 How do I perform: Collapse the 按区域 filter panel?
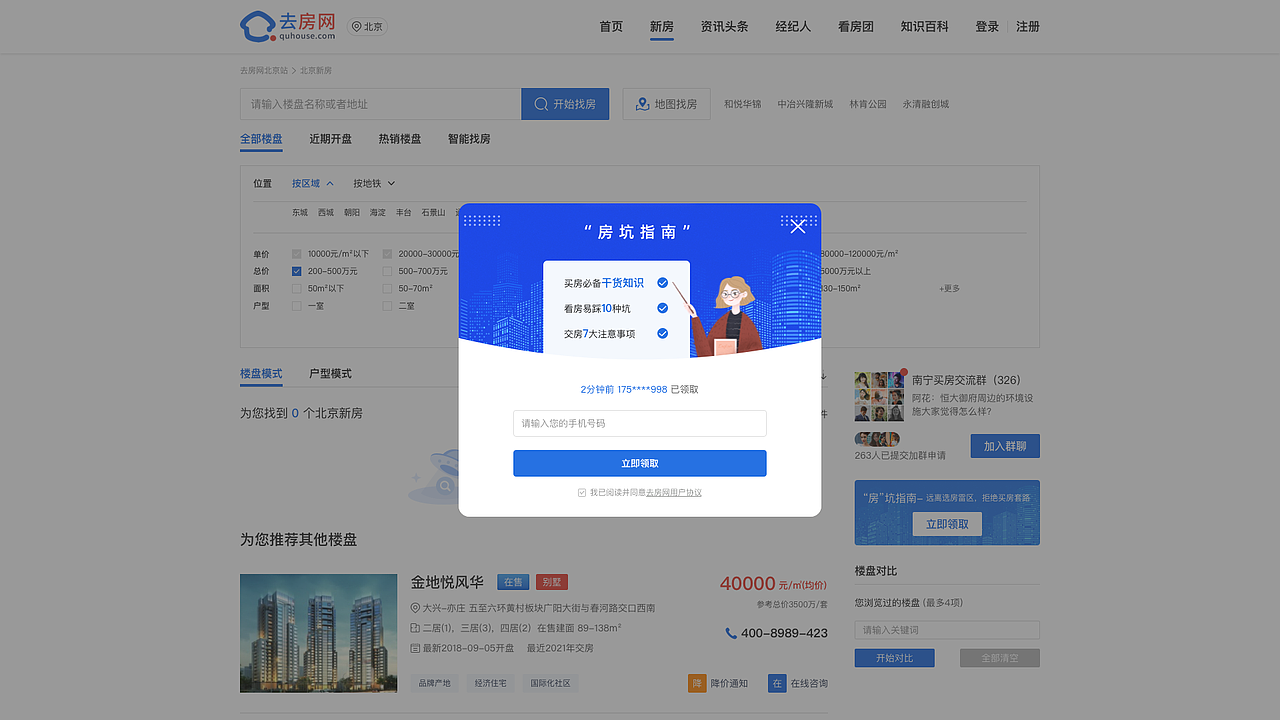pyautogui.click(x=310, y=183)
